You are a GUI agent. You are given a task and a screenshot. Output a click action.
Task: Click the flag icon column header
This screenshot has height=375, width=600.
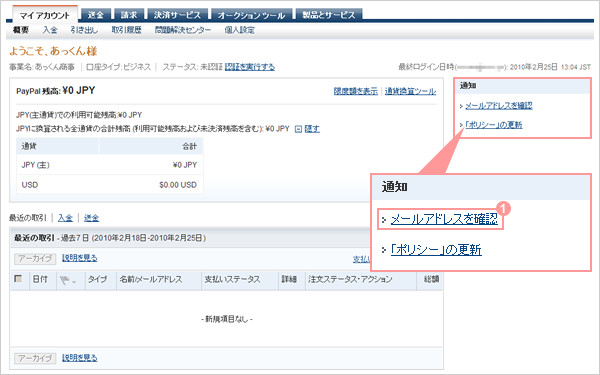point(64,280)
